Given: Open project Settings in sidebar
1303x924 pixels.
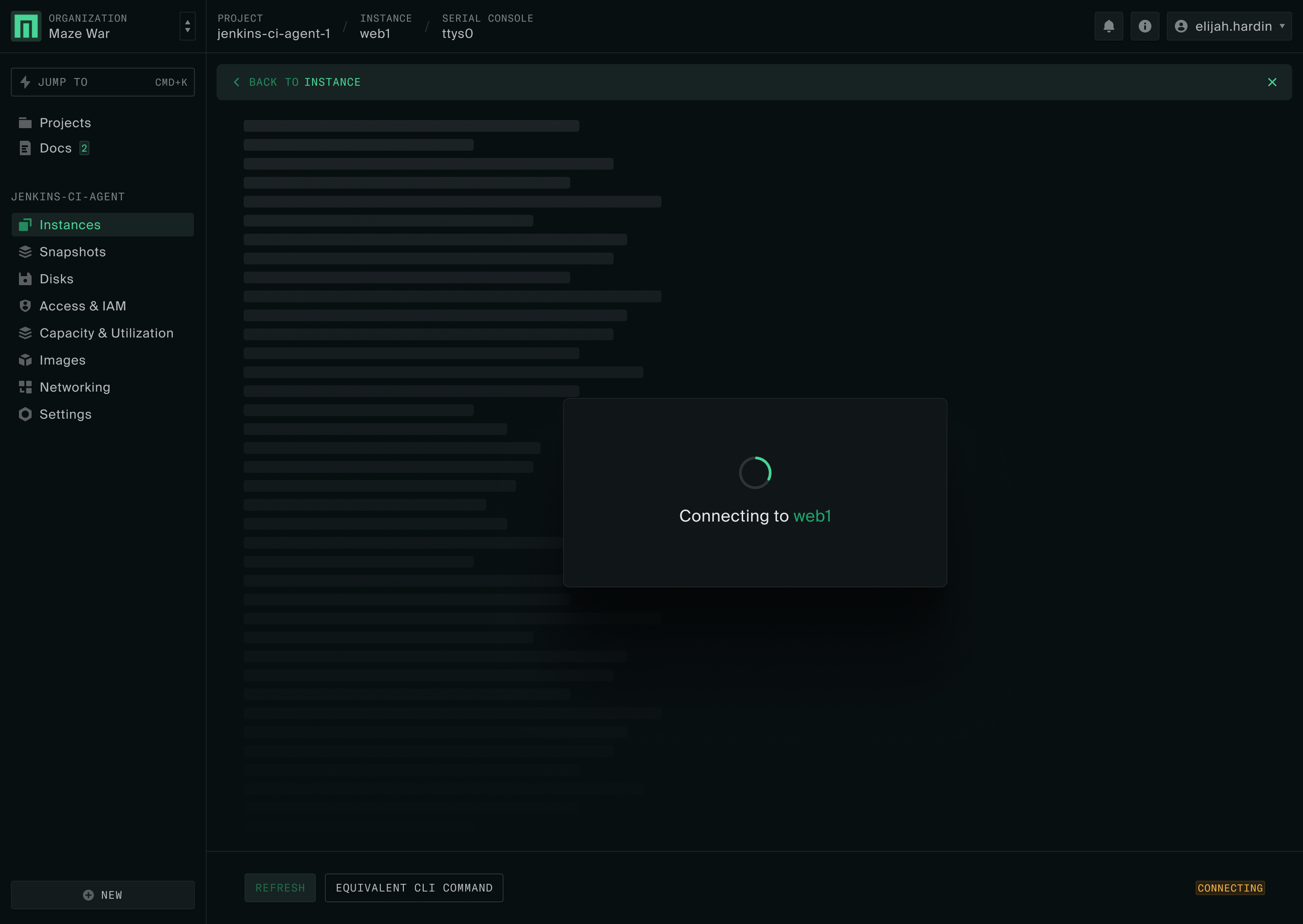Looking at the screenshot, I should [65, 414].
